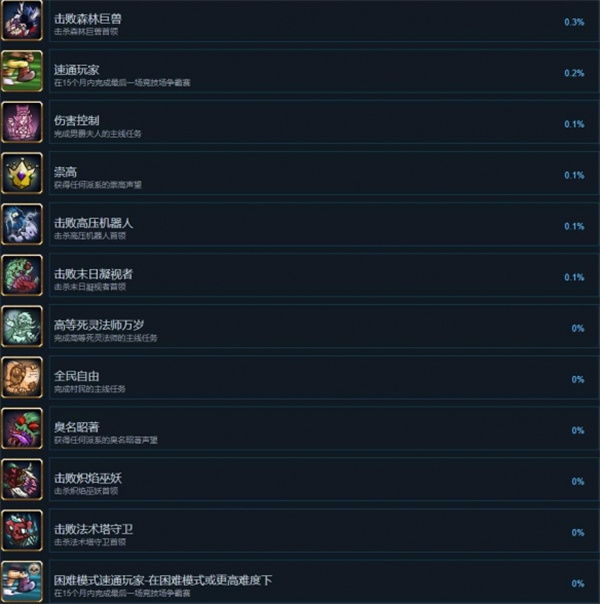Click the 崇高 crown achievement icon

tap(22, 173)
